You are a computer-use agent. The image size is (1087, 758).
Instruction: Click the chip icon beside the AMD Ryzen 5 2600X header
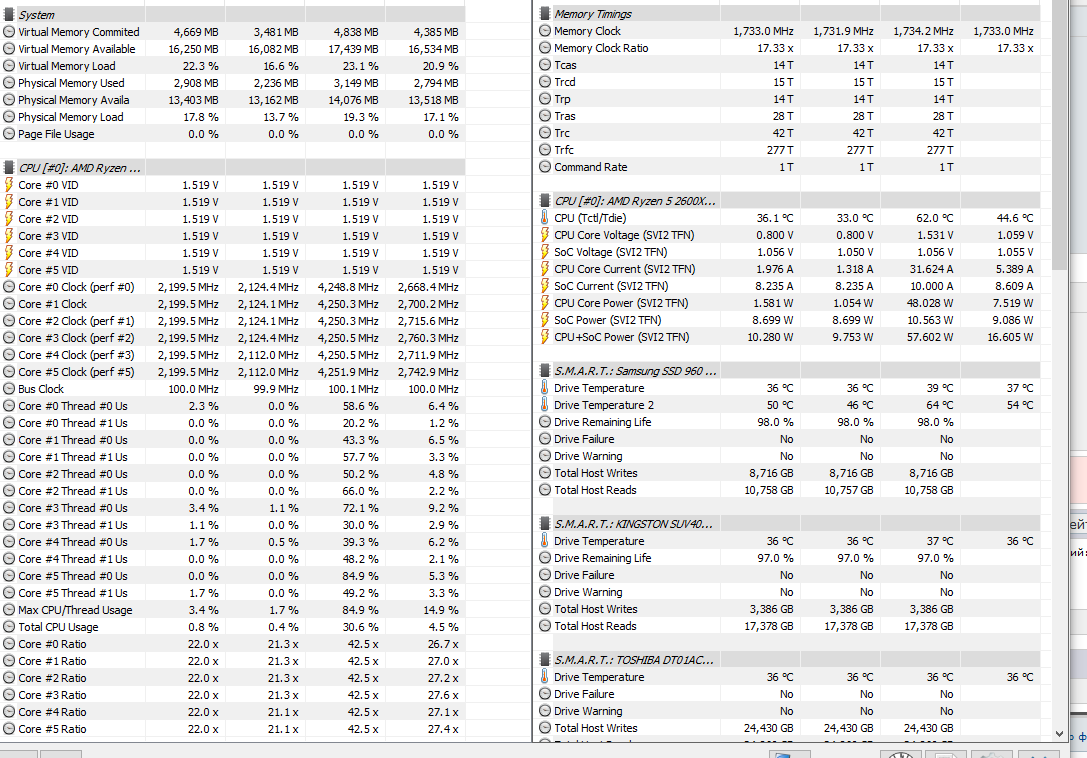pos(545,200)
